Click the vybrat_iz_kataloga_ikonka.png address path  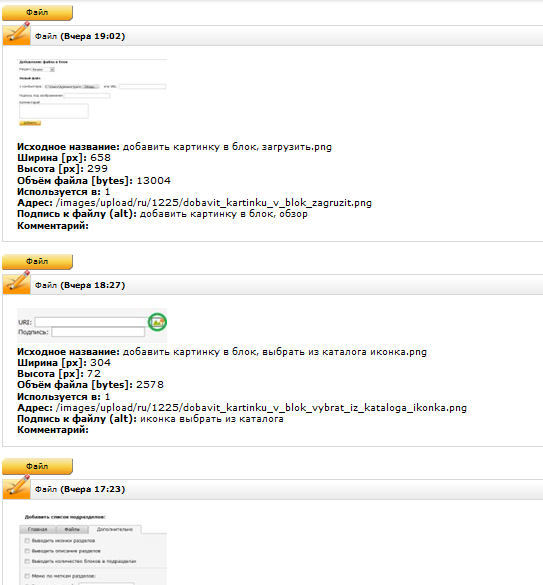coord(261,408)
